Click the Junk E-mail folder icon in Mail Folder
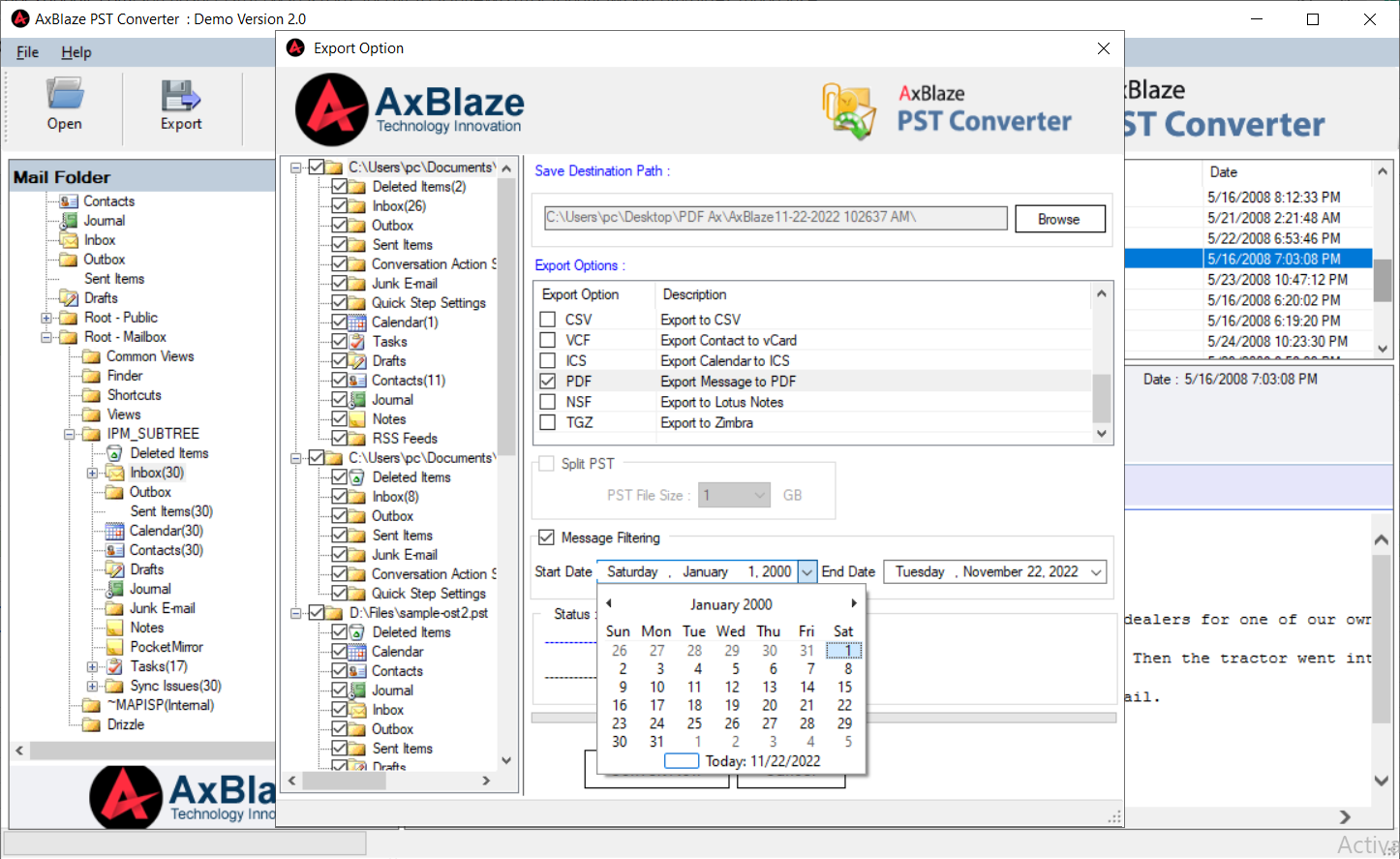Viewport: 1400px width, 859px height. pyautogui.click(x=114, y=608)
